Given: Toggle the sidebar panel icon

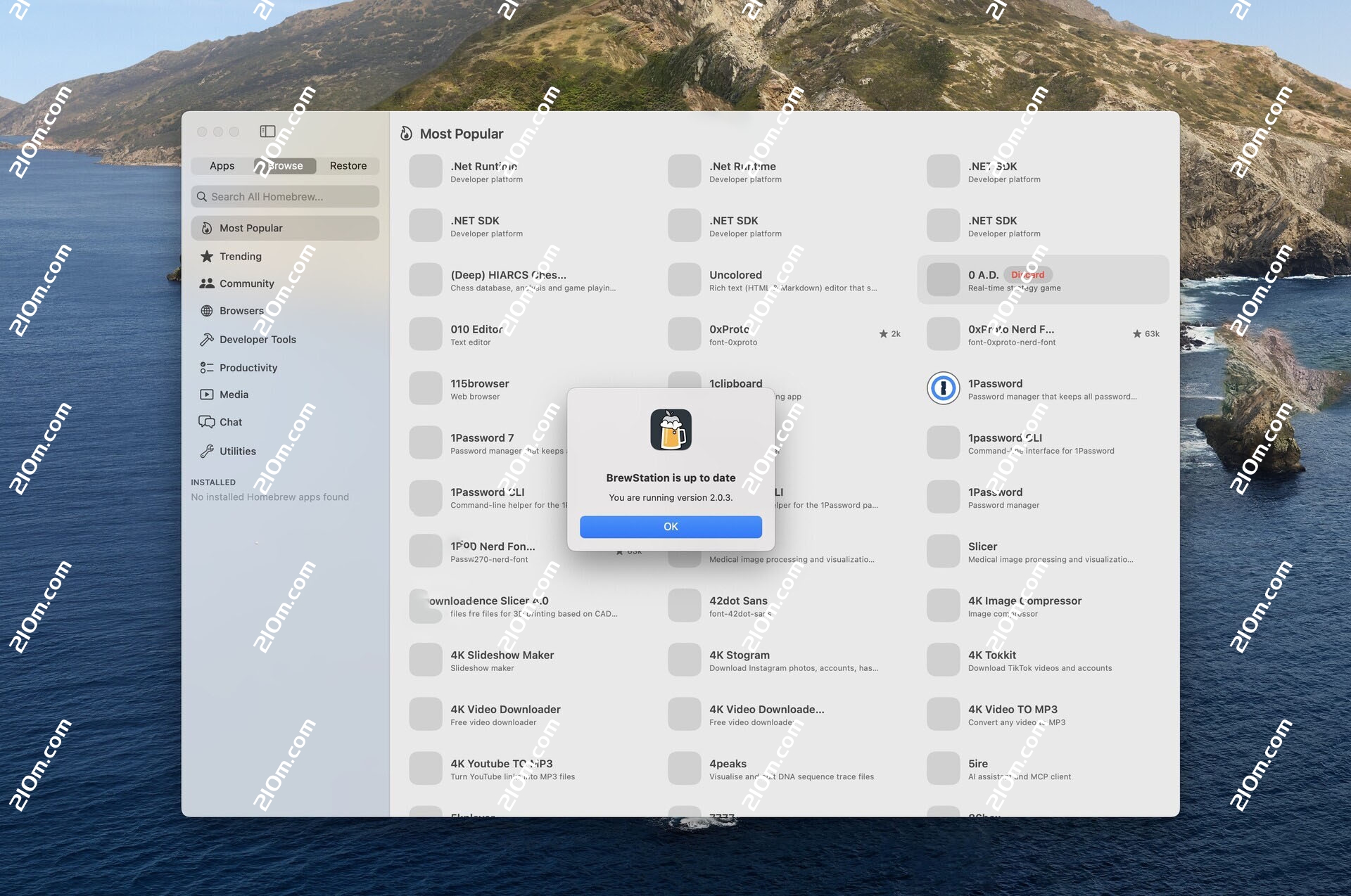Looking at the screenshot, I should [x=267, y=132].
